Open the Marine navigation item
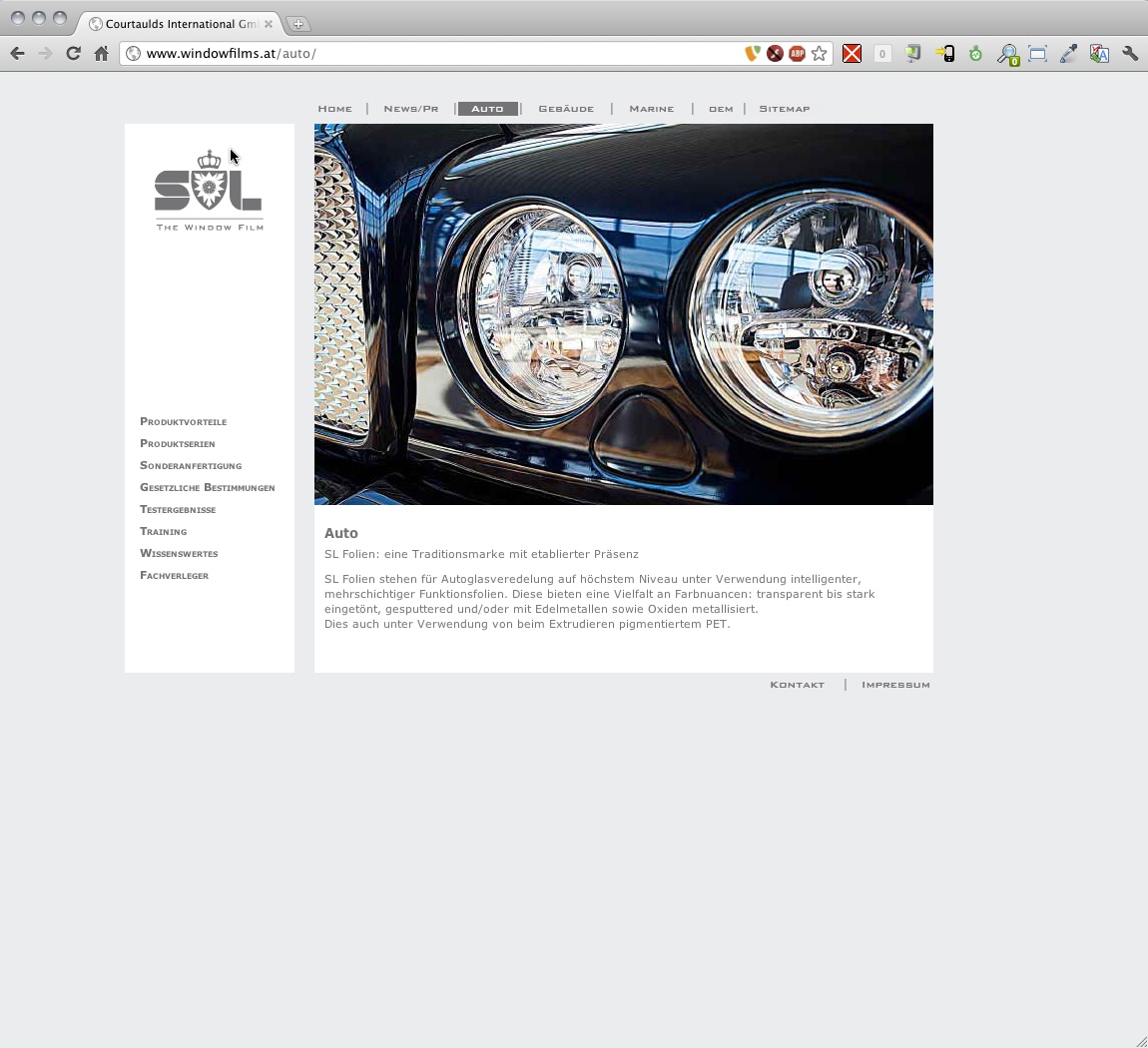This screenshot has height=1048, width=1148. tap(652, 109)
